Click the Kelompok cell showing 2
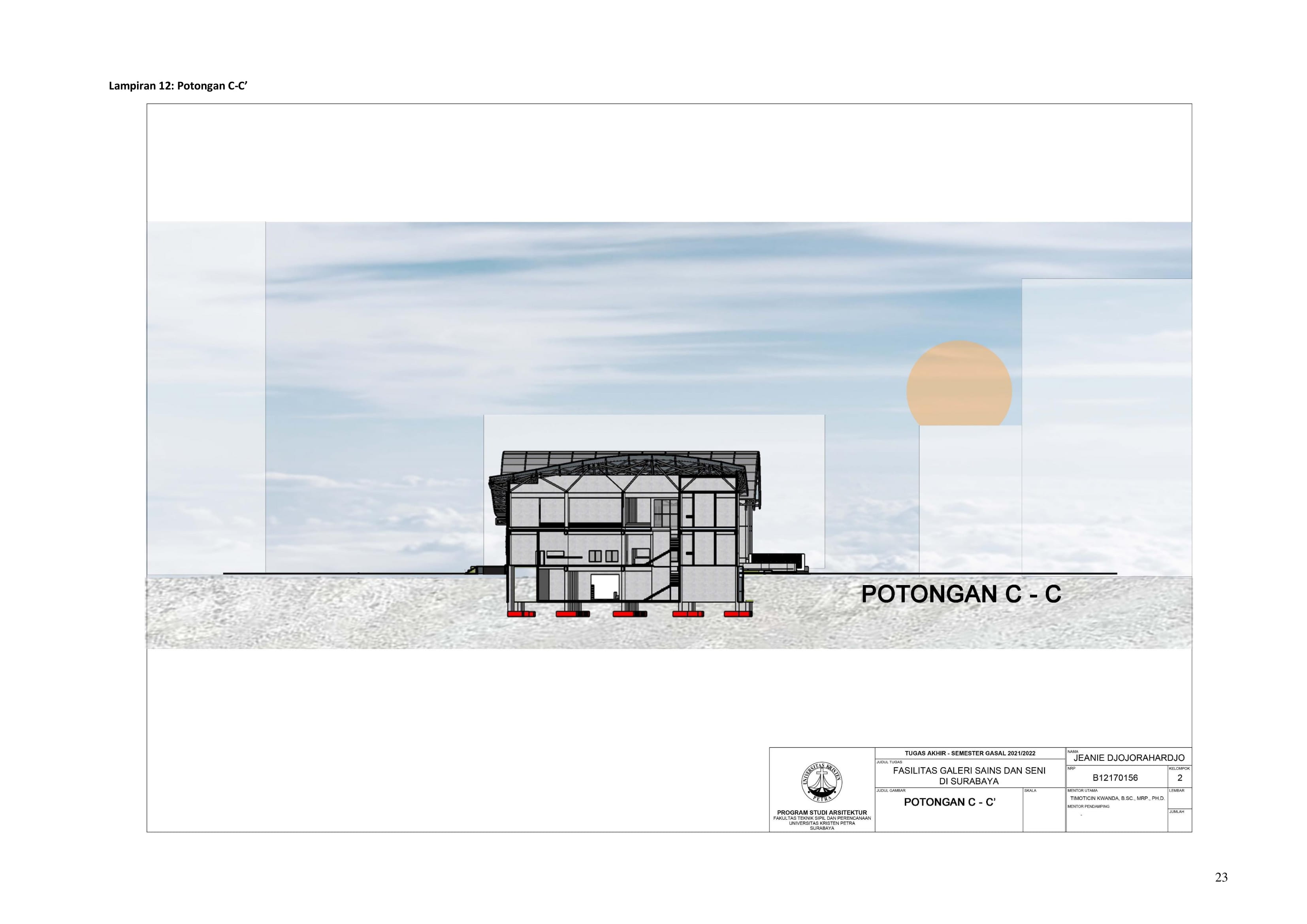 tap(1179, 777)
